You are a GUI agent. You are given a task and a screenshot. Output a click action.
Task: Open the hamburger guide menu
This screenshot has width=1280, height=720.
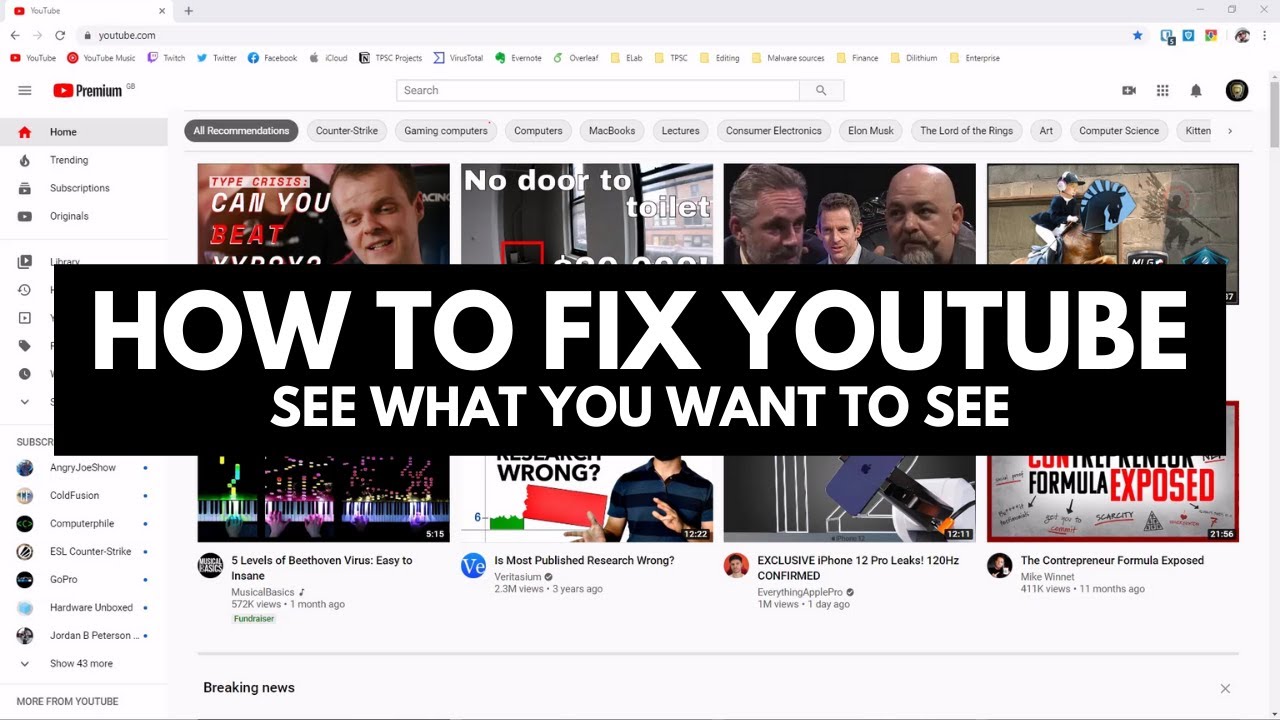pyautogui.click(x=25, y=90)
